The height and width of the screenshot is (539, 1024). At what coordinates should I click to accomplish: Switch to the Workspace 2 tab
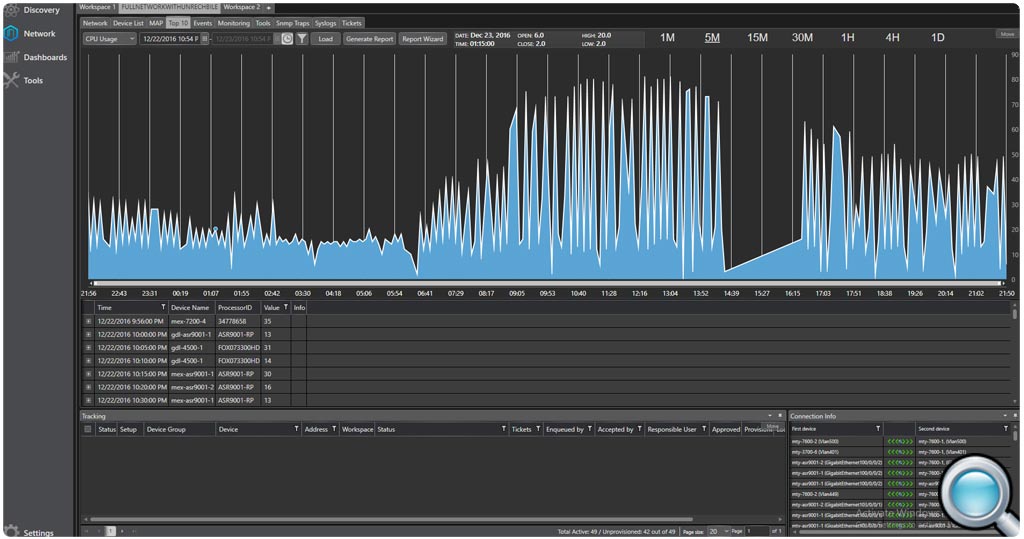click(x=242, y=7)
